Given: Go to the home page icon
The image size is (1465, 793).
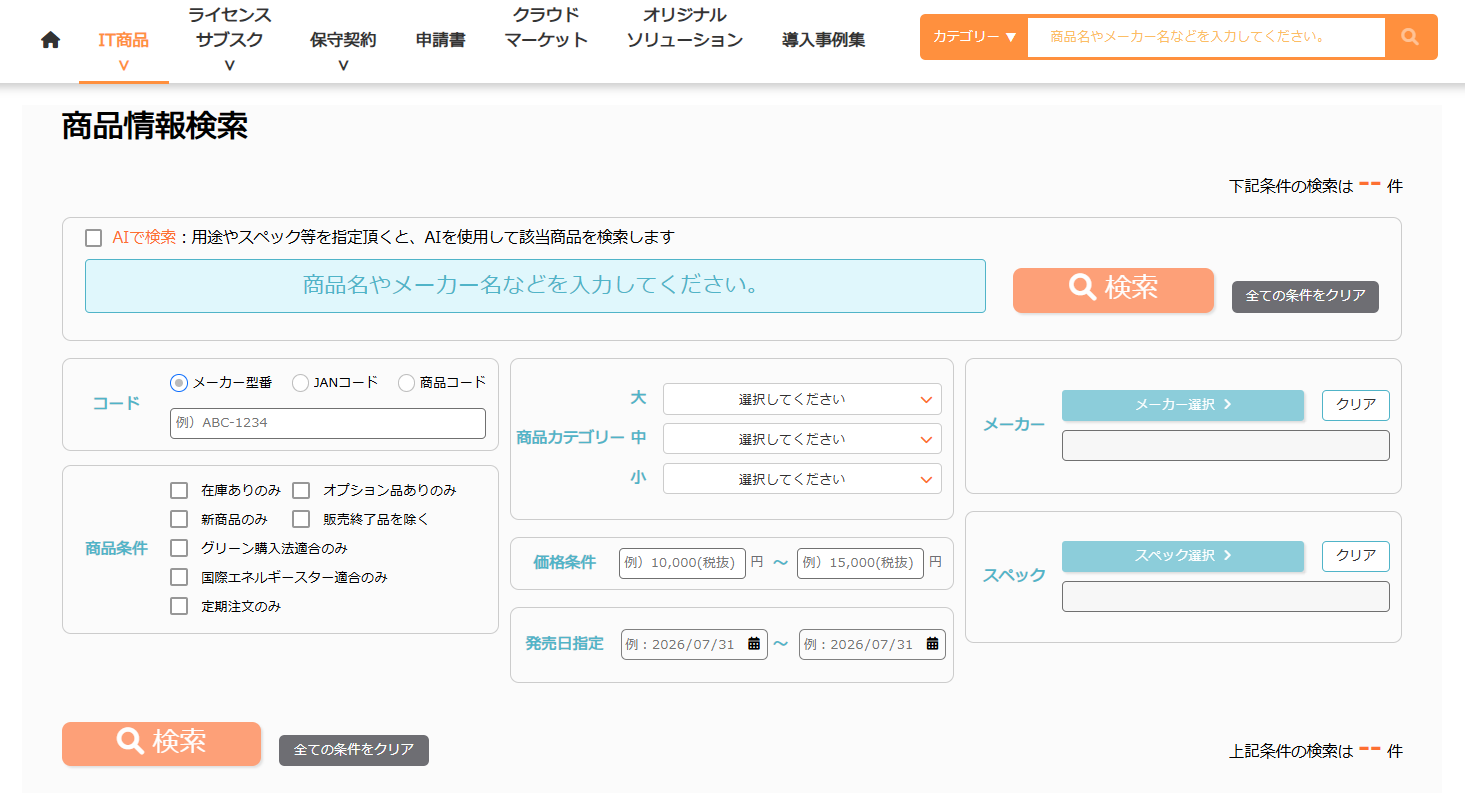Looking at the screenshot, I should (x=50, y=40).
